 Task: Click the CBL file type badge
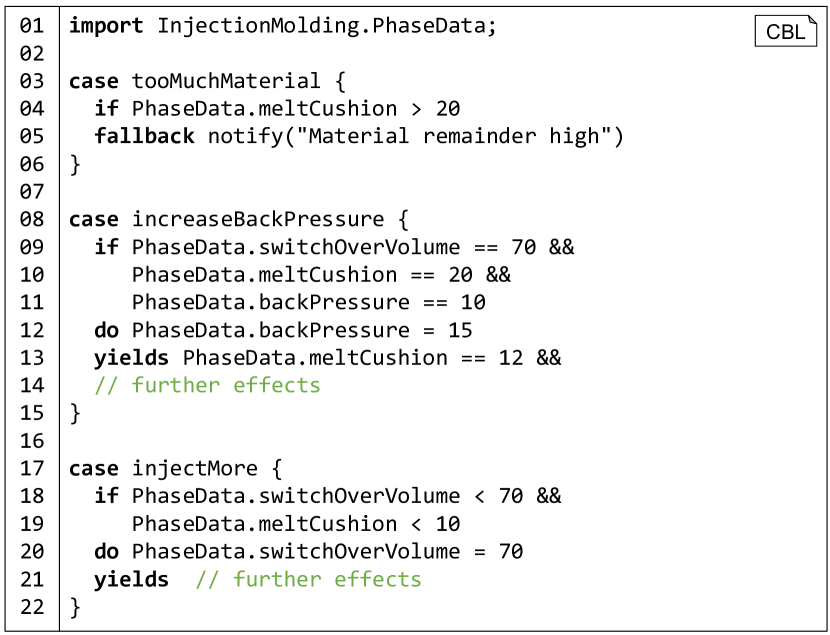click(x=786, y=31)
